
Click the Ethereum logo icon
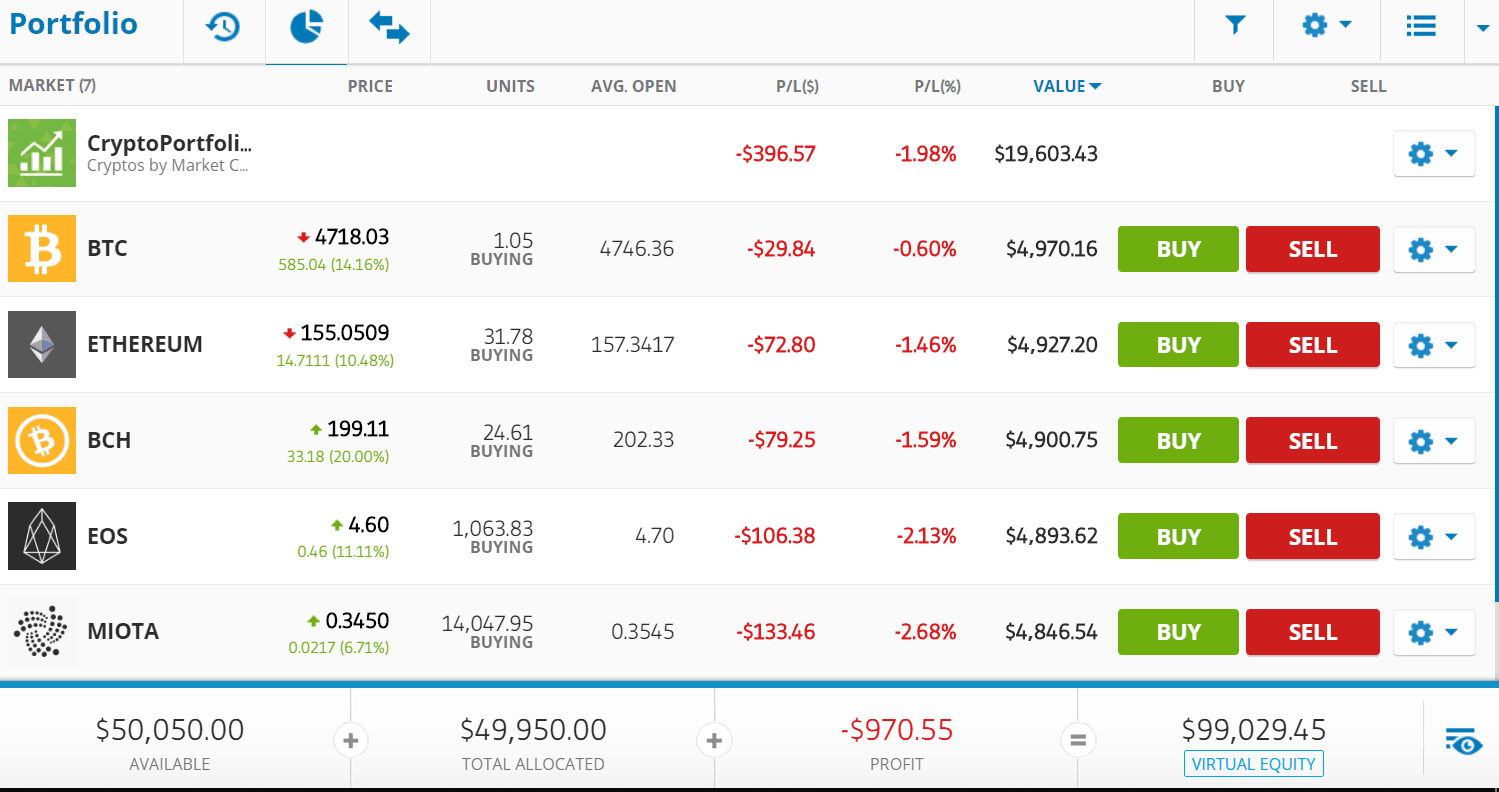[x=42, y=344]
